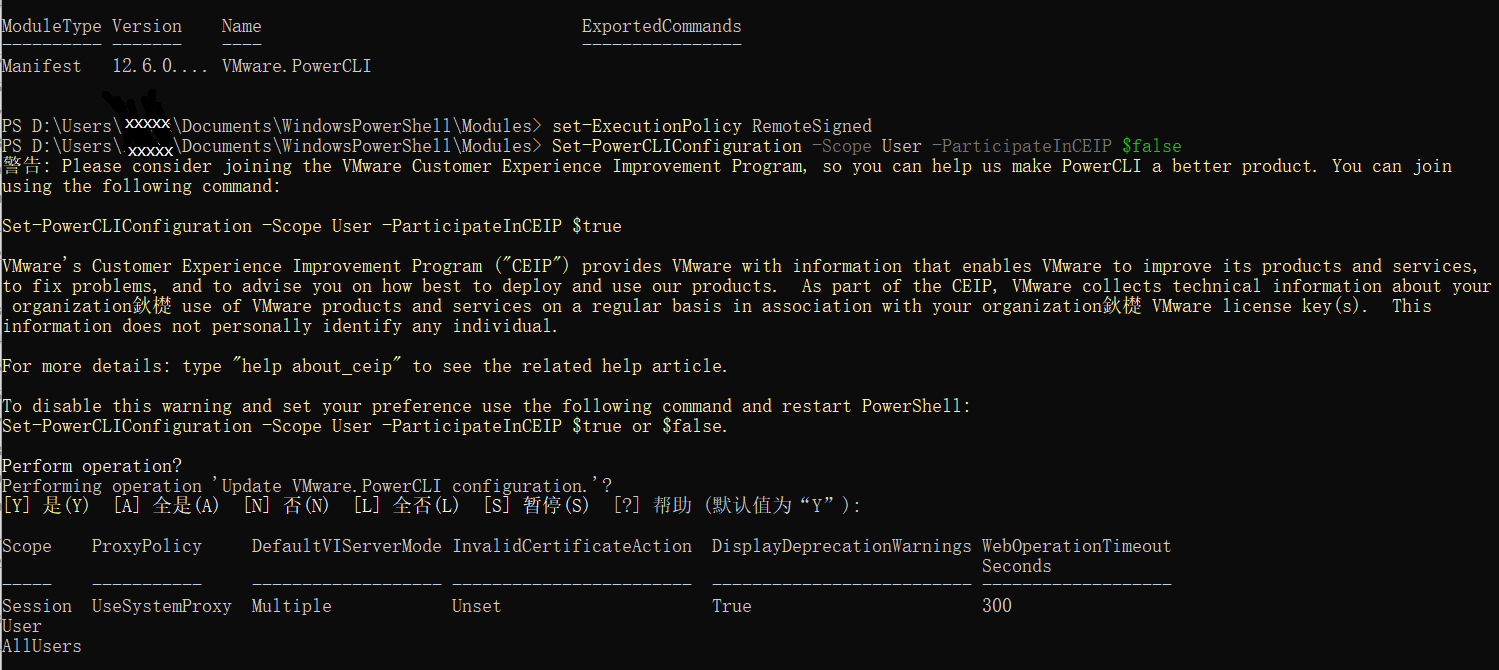Click the UseSystemProxy value

pos(161,606)
